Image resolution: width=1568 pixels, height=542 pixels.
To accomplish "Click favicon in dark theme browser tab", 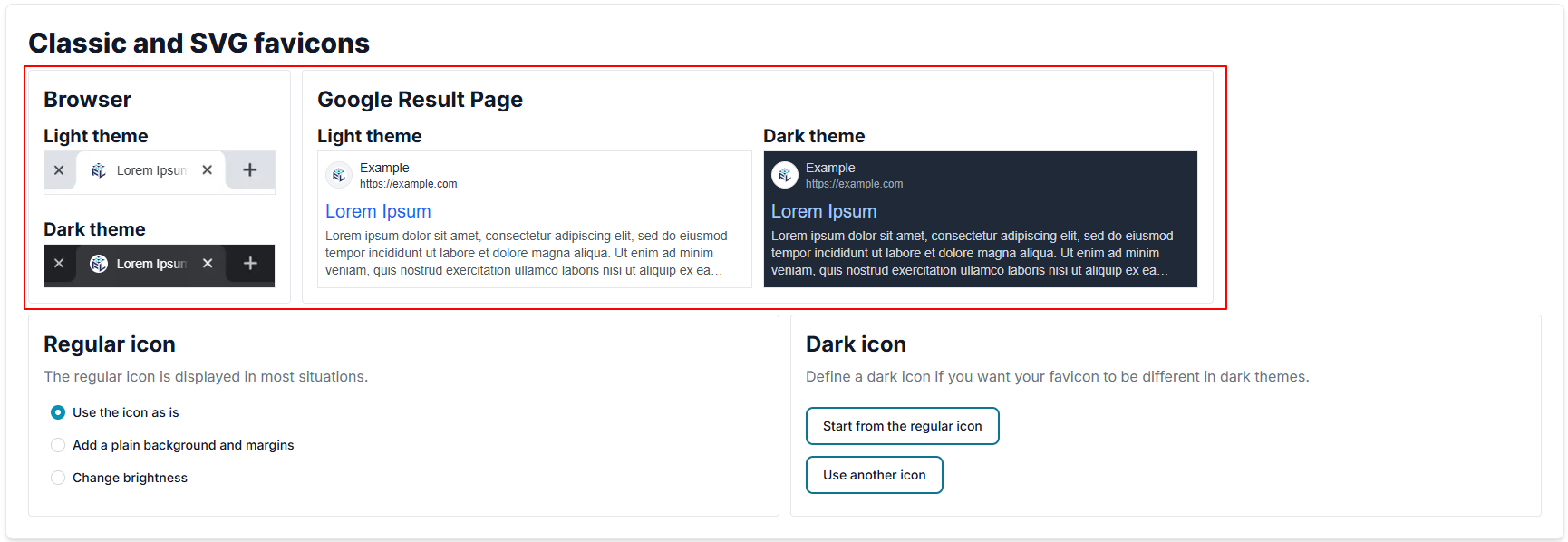I will (99, 264).
